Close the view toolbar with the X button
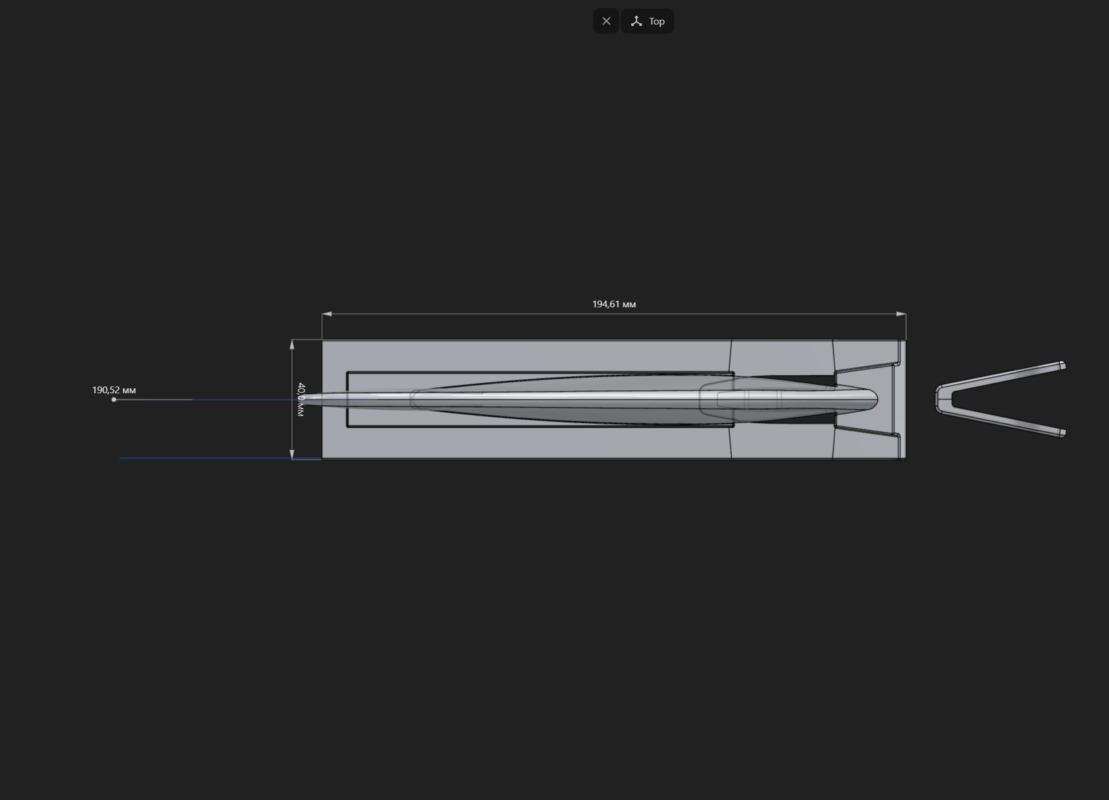The image size is (1109, 800). pyautogui.click(x=606, y=21)
